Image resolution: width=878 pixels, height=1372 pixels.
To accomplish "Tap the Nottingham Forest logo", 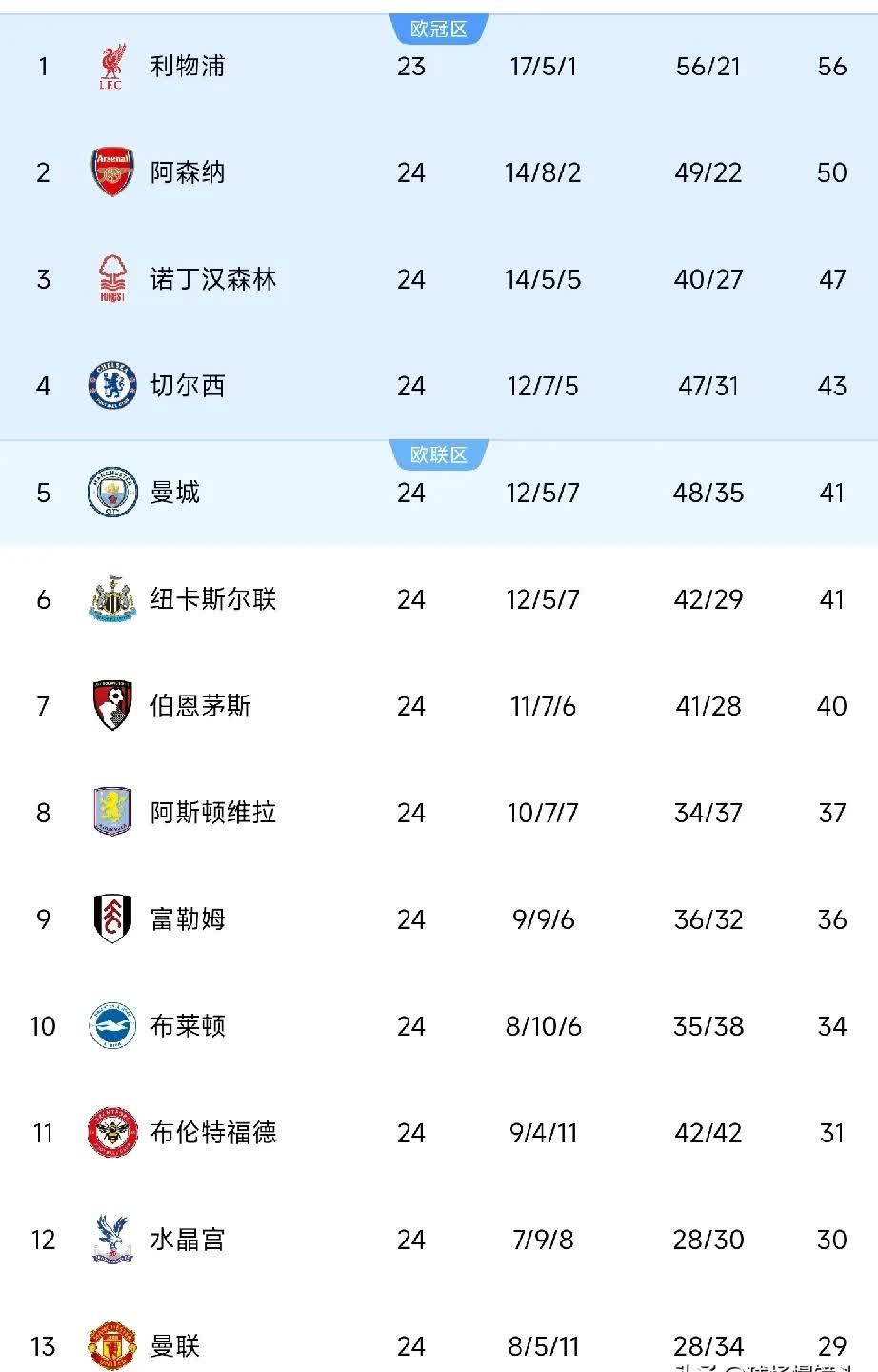I will (x=112, y=279).
